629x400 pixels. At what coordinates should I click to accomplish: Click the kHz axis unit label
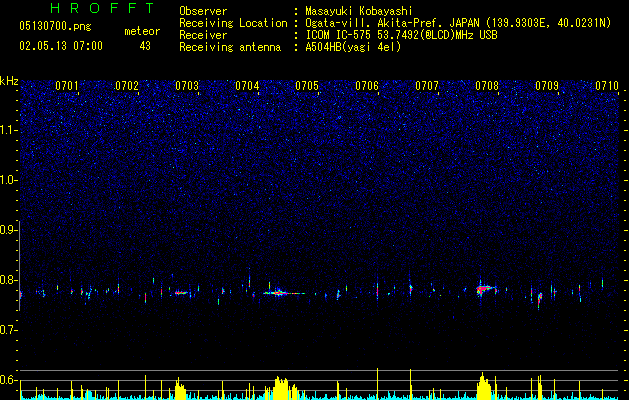click(x=9, y=81)
